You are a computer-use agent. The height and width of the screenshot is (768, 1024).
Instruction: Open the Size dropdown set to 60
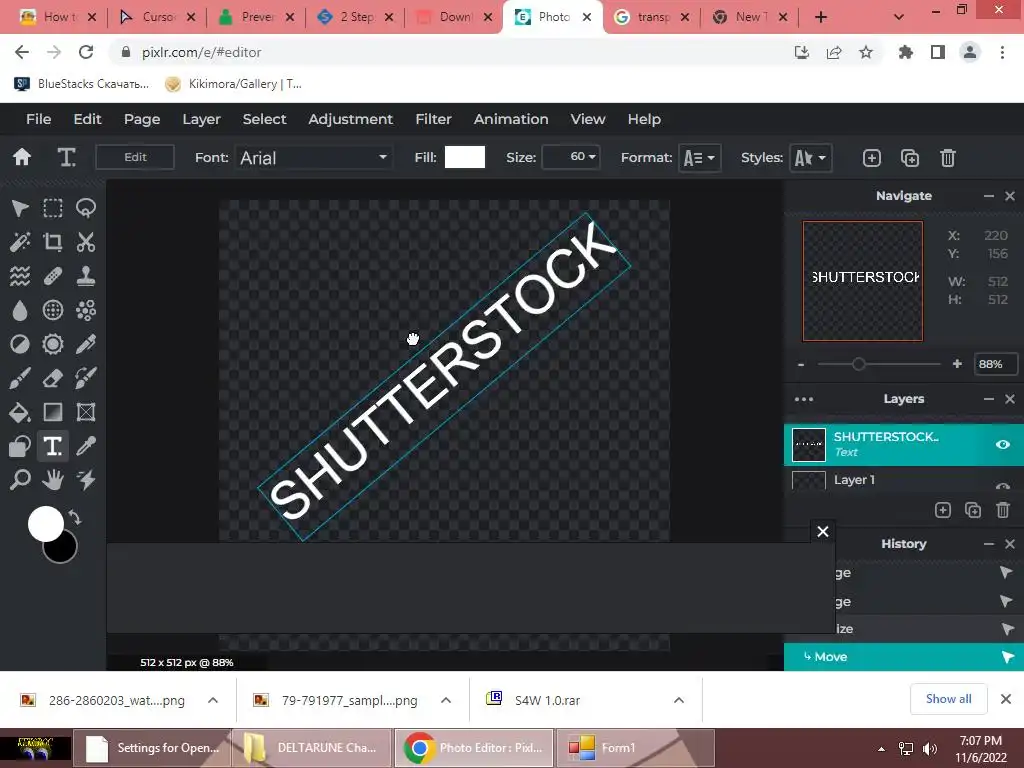point(571,157)
